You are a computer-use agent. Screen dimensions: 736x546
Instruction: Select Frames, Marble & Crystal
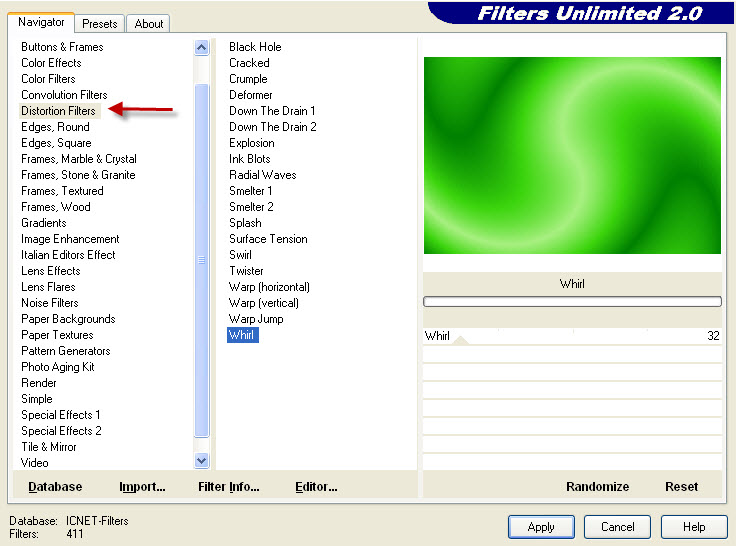[79, 159]
